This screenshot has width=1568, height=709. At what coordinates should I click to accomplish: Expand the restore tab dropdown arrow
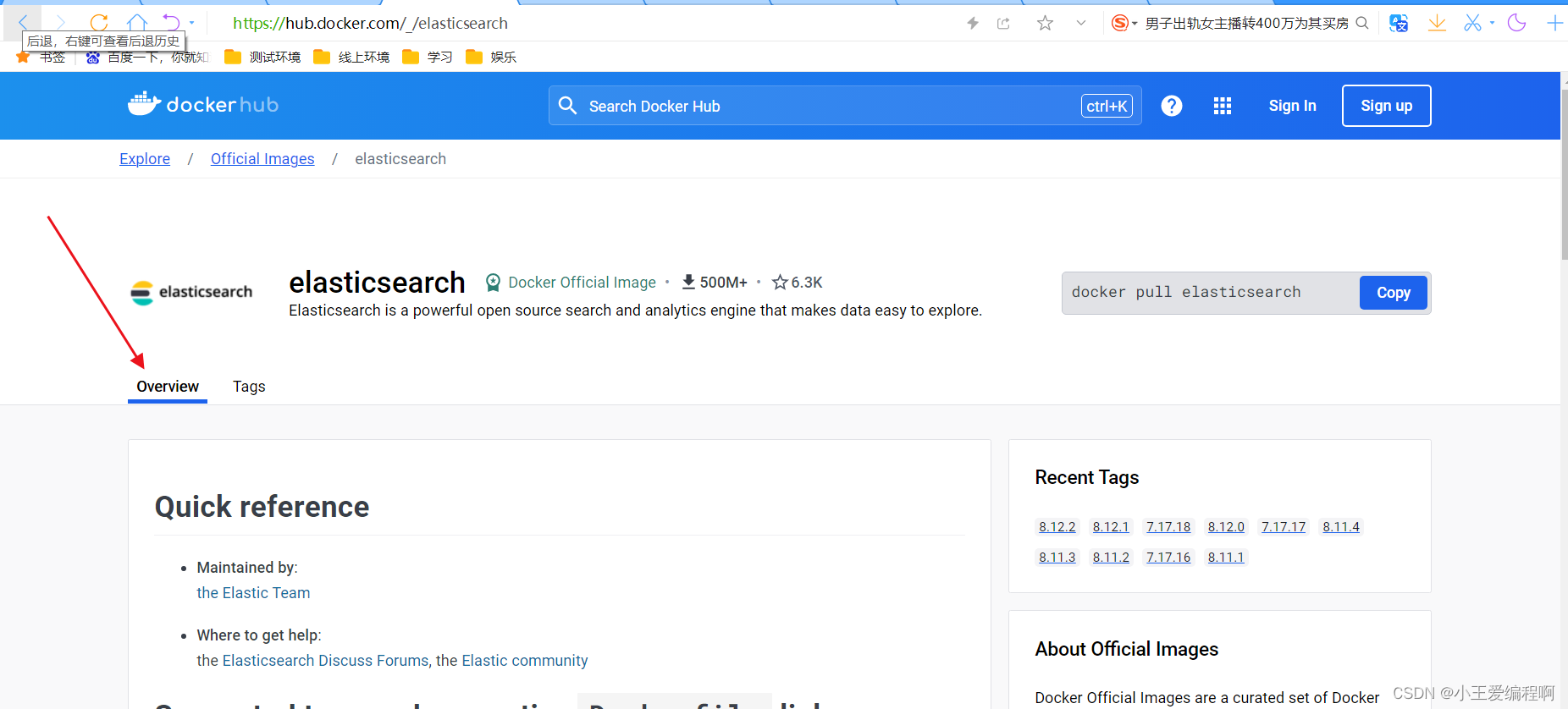click(x=192, y=23)
